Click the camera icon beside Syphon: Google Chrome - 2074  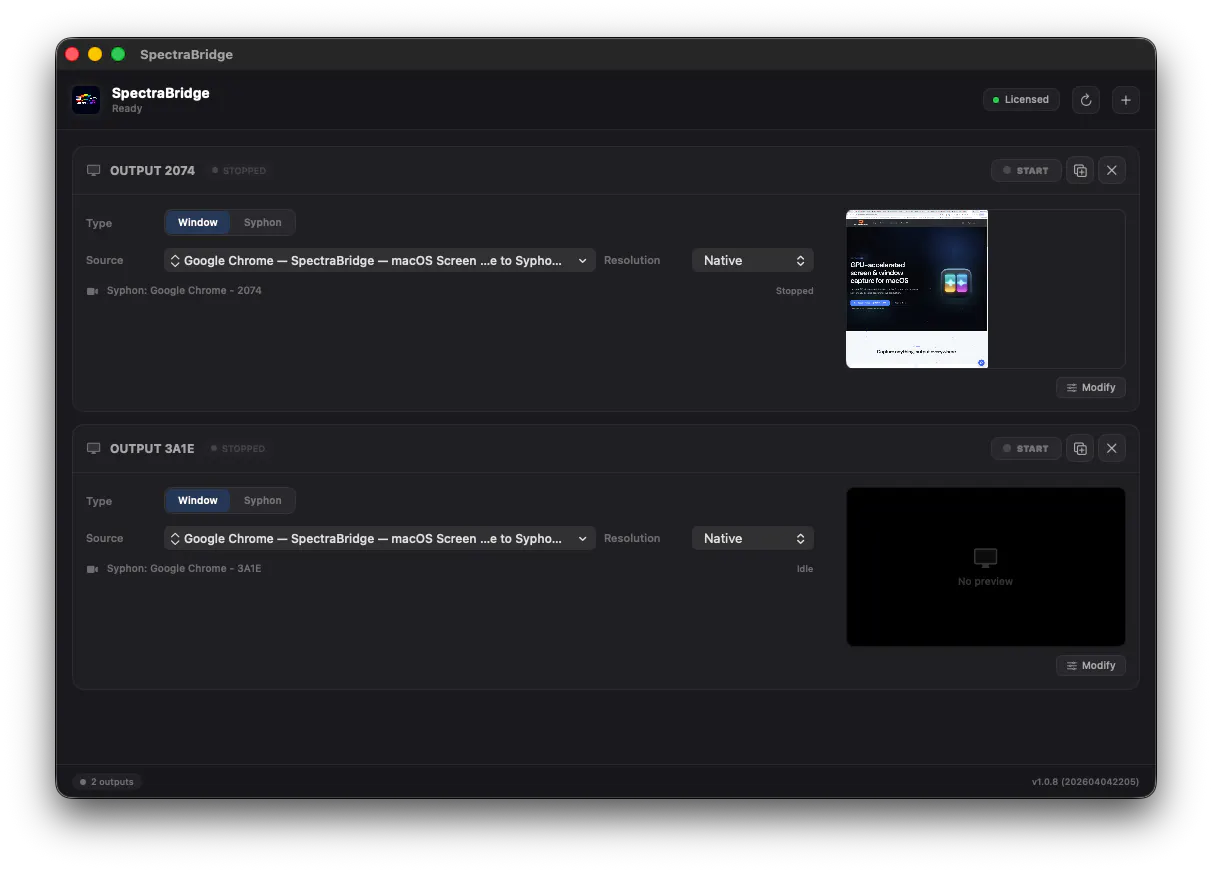(93, 291)
